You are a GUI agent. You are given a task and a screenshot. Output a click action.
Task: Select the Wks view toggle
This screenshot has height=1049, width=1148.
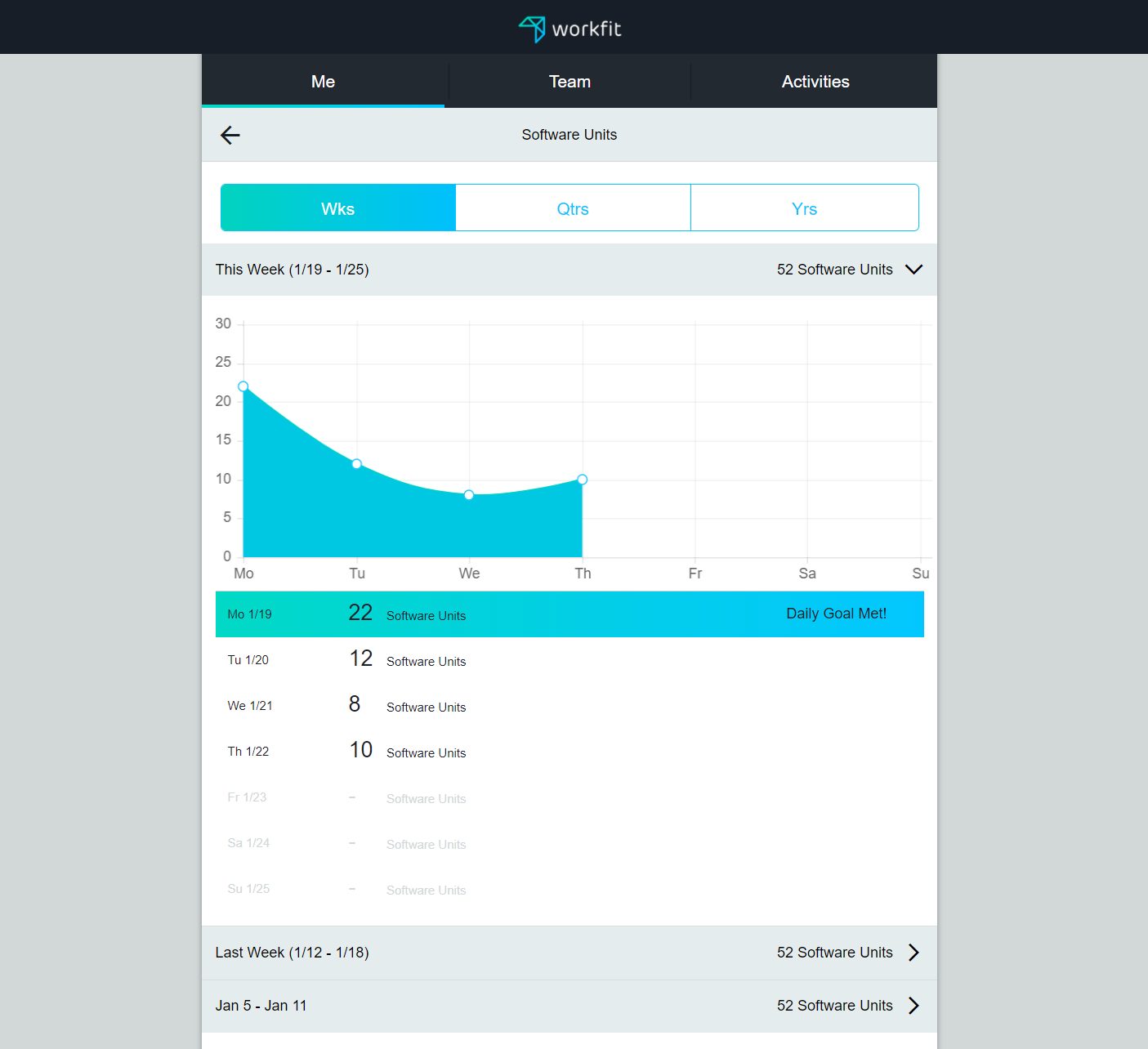point(338,208)
